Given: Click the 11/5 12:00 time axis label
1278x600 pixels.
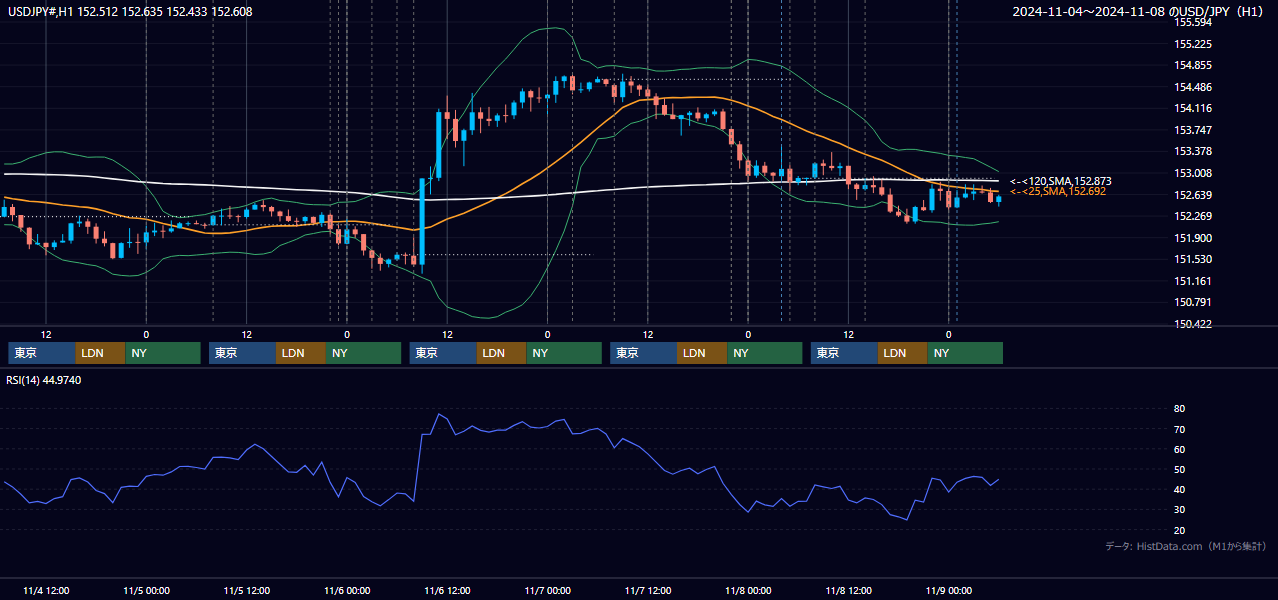Looking at the screenshot, I should [x=246, y=590].
